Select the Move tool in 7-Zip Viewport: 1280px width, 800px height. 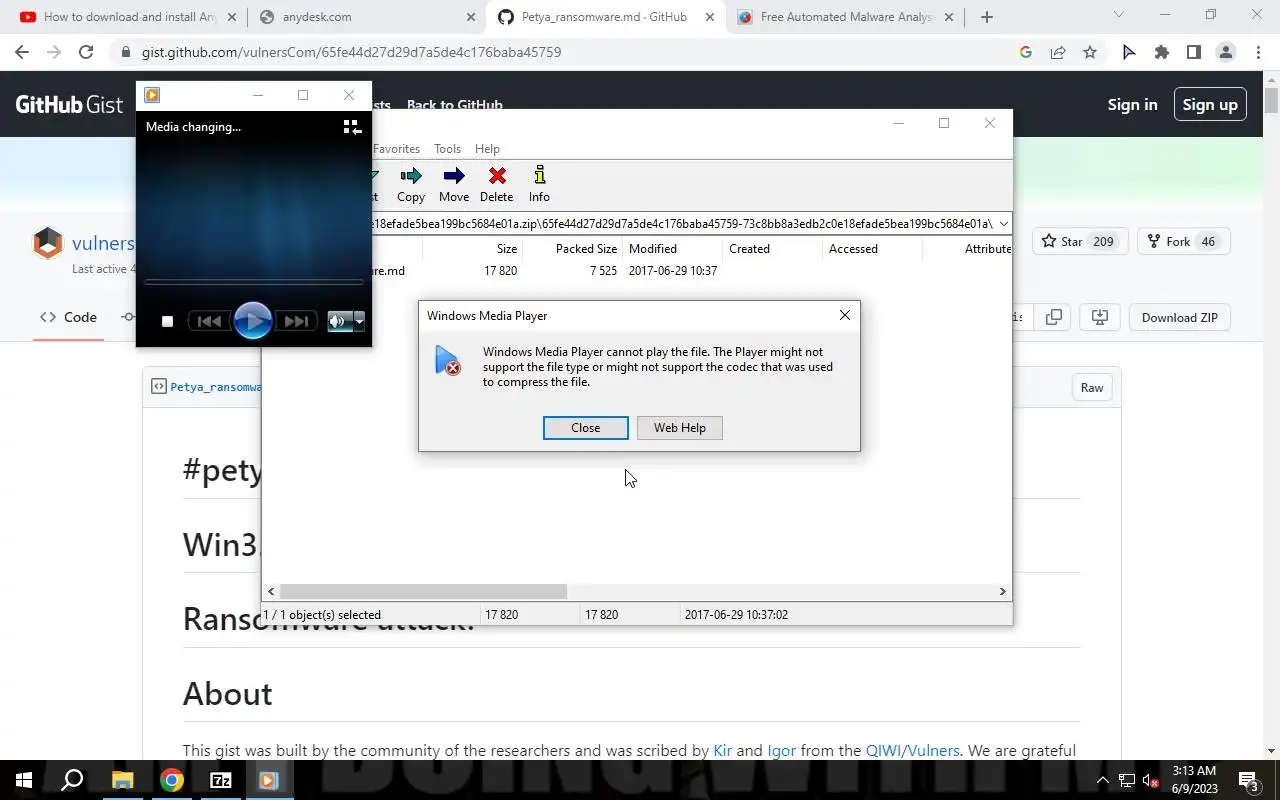(454, 185)
